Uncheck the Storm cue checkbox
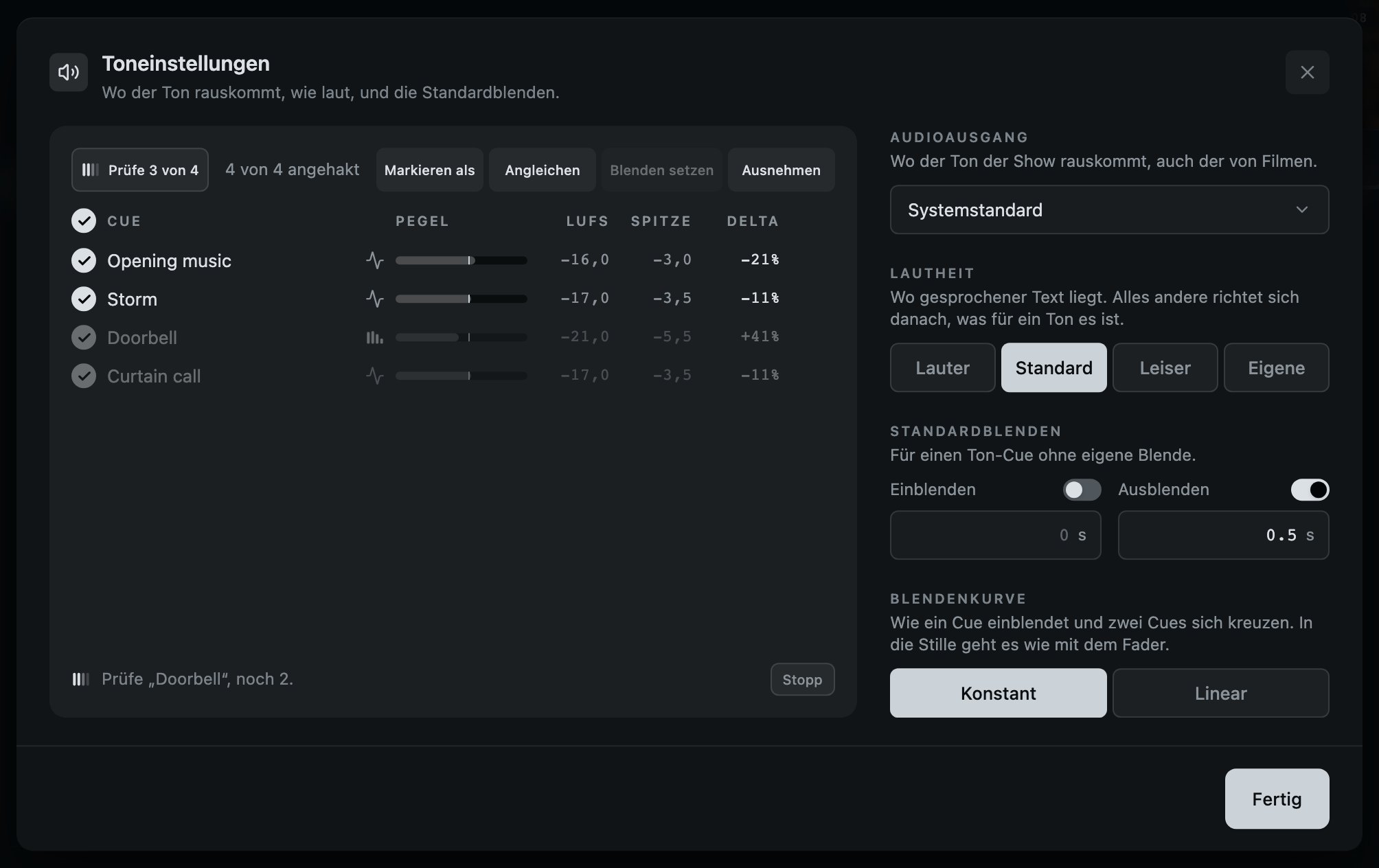The height and width of the screenshot is (868, 1379). pos(84,299)
